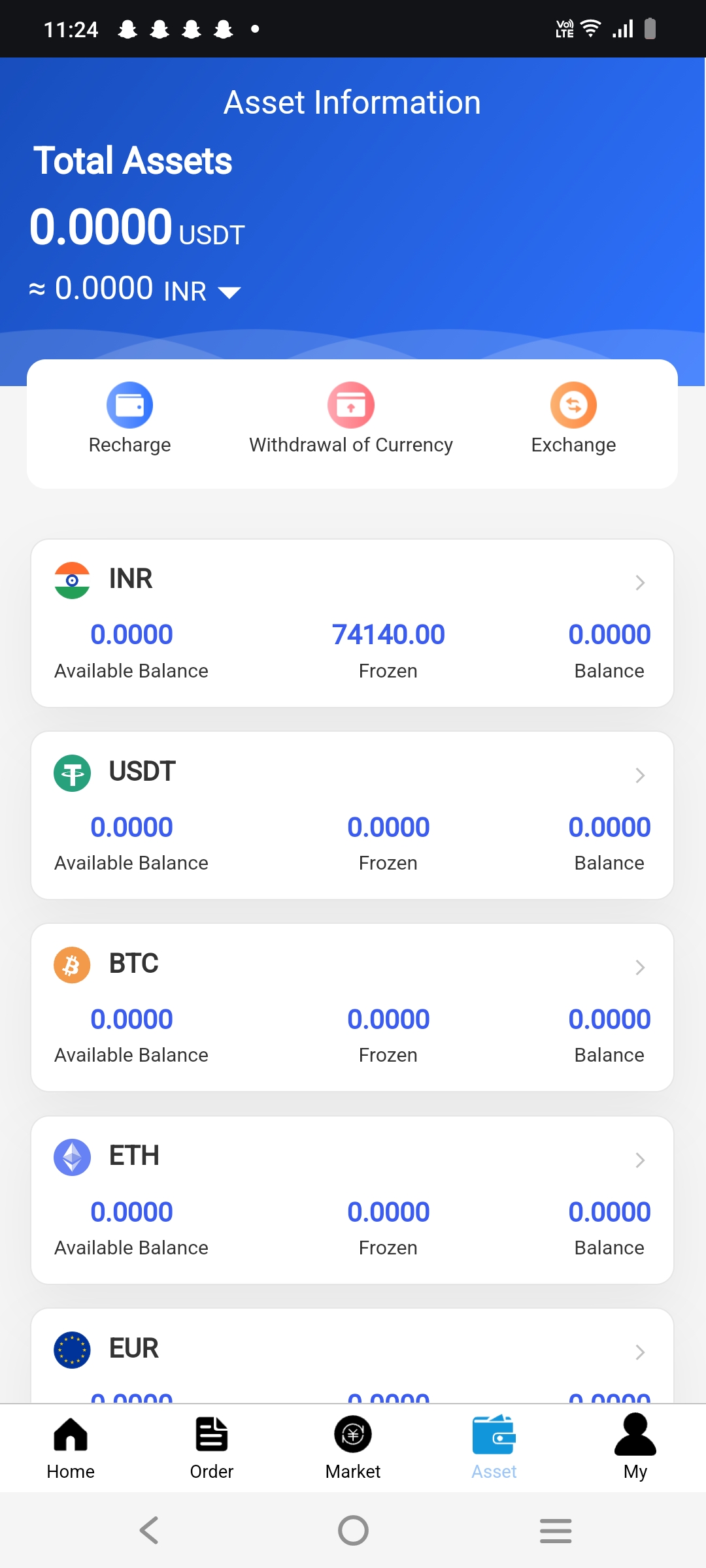The height and width of the screenshot is (1568, 706).
Task: Tap the INR India flag icon
Action: coord(72,580)
